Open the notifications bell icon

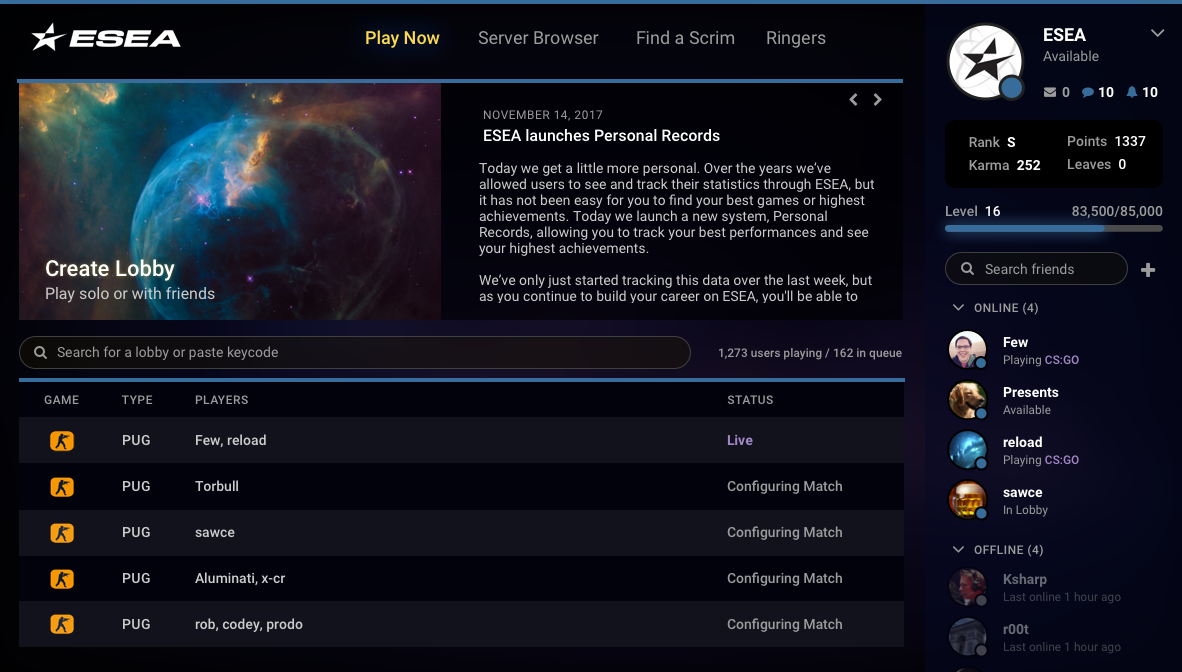(x=1132, y=91)
